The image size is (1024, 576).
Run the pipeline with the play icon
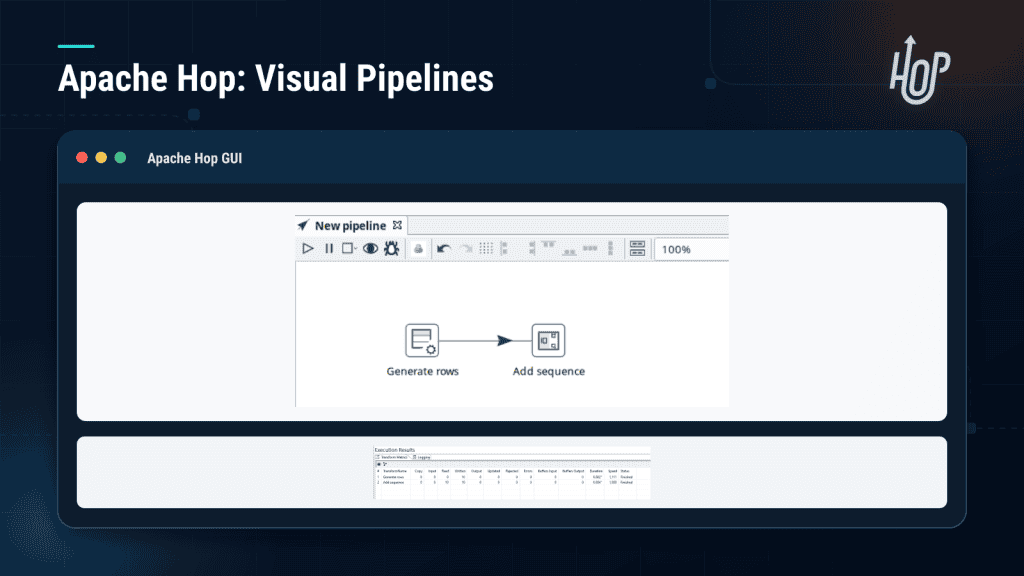pos(308,249)
